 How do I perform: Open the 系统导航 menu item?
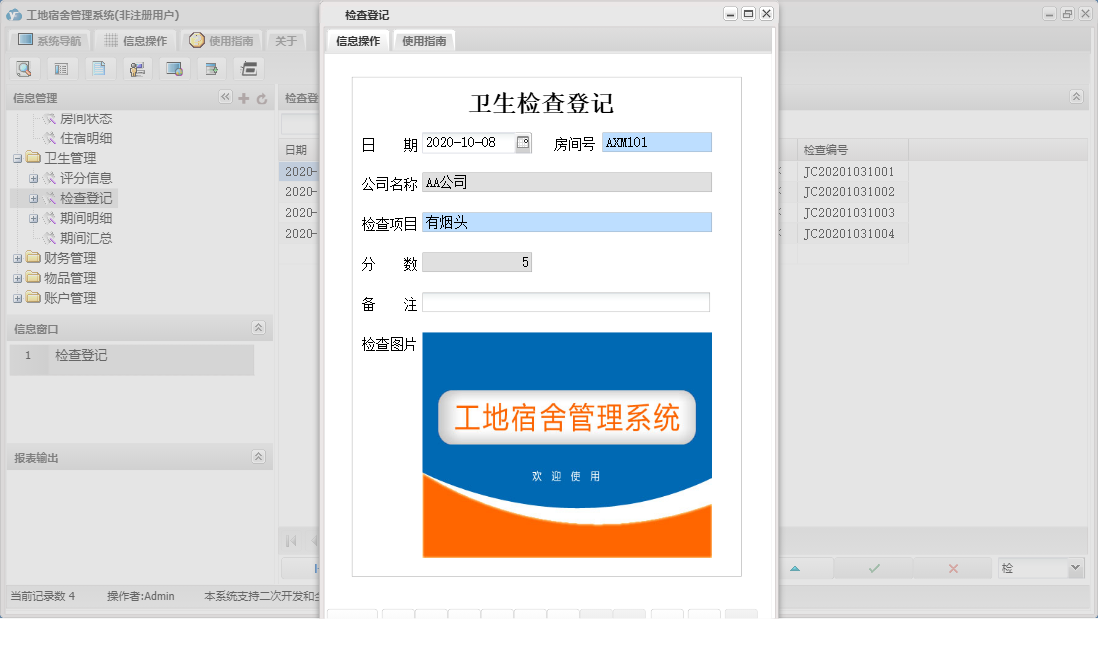tap(52, 40)
